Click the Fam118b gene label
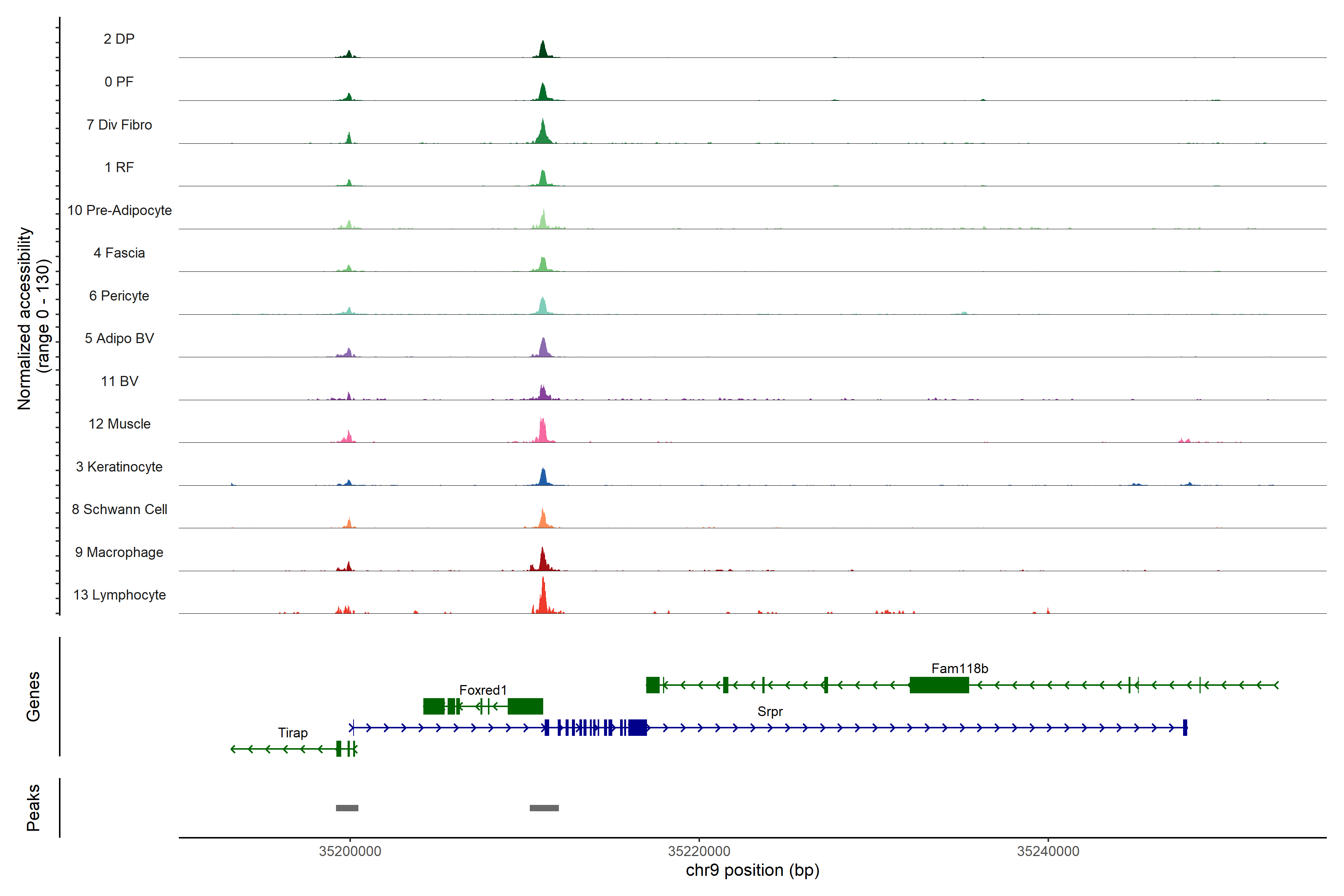This screenshot has height=896, width=1344. pyautogui.click(x=959, y=668)
